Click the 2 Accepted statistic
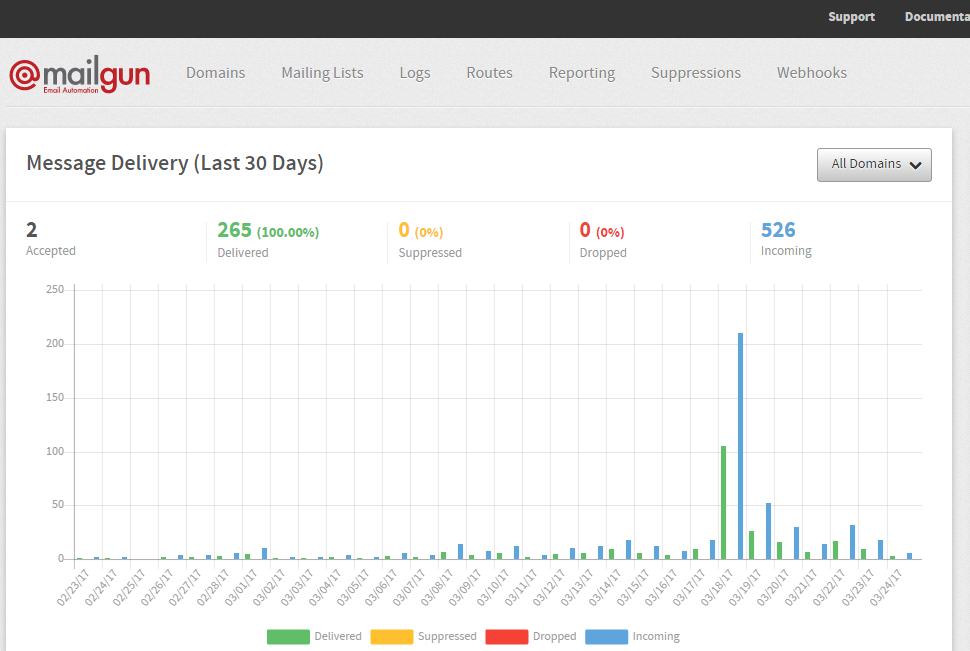This screenshot has width=970, height=651. click(32, 231)
